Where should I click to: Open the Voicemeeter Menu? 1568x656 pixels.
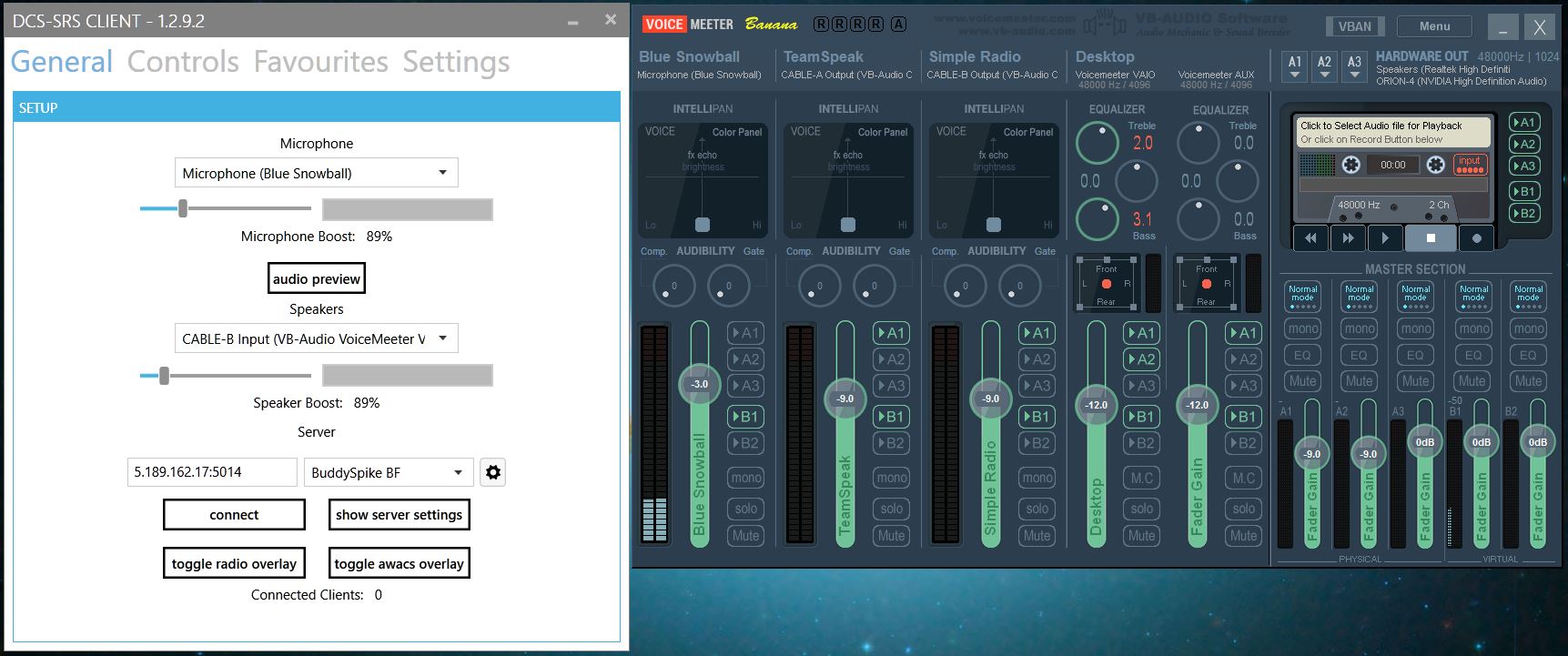click(1434, 26)
